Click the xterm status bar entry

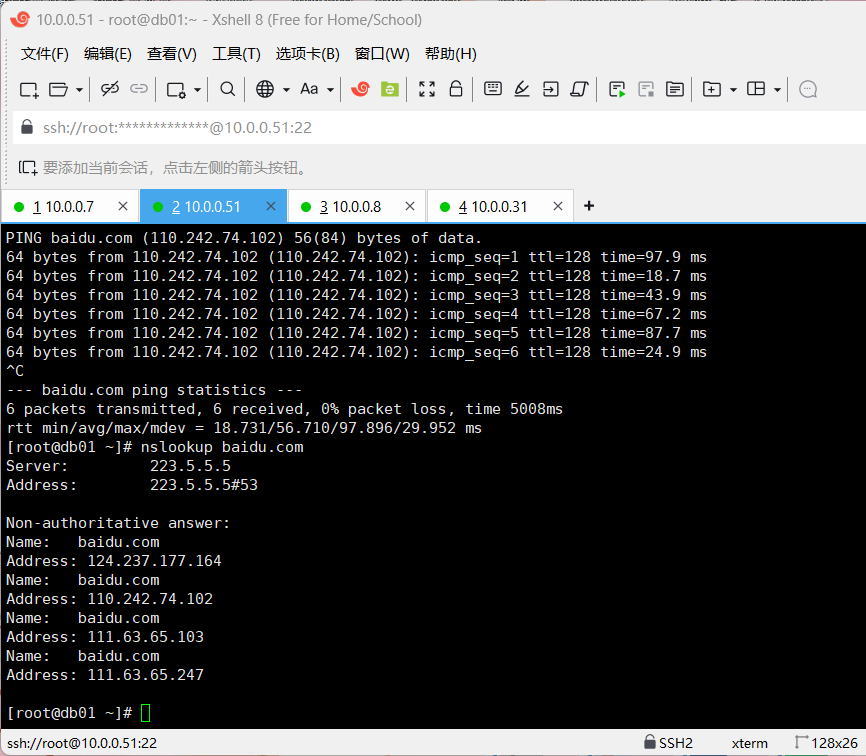click(x=749, y=744)
